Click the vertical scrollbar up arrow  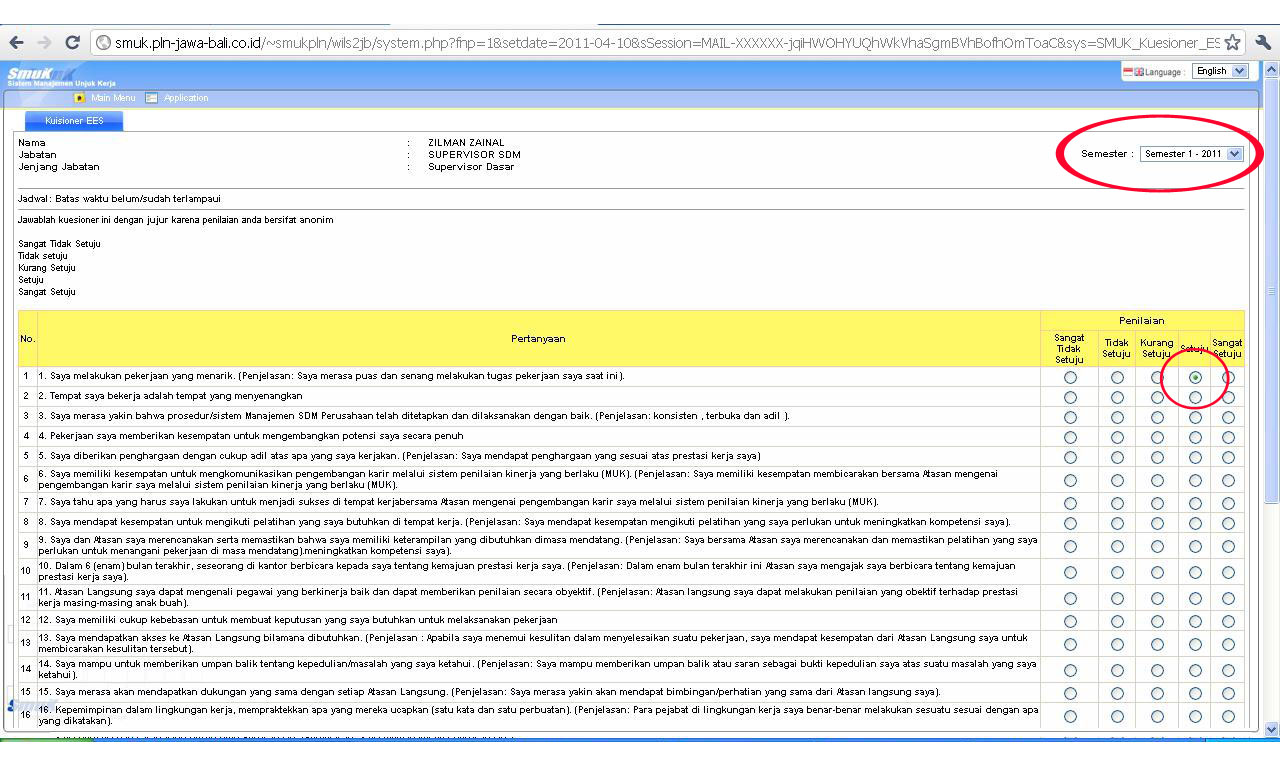(1271, 70)
